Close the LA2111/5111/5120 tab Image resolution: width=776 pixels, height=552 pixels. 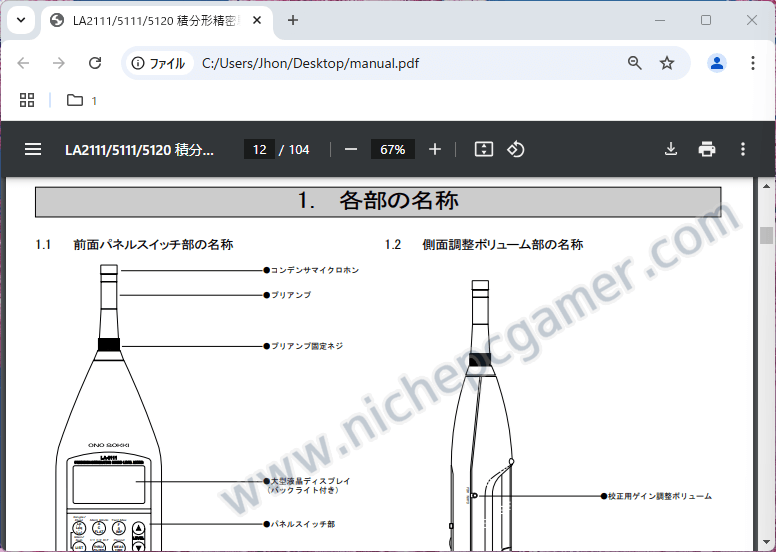tap(257, 20)
